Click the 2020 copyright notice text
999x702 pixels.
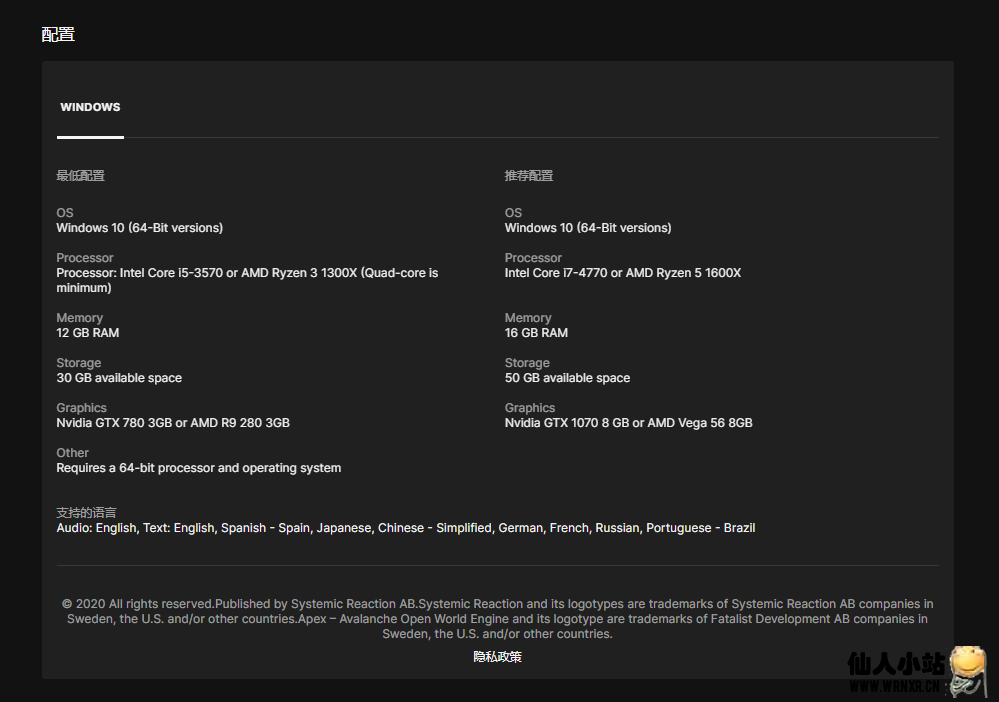pos(497,618)
